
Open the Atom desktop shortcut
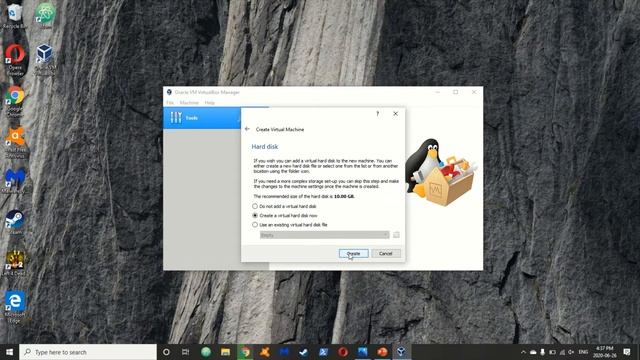coord(45,16)
